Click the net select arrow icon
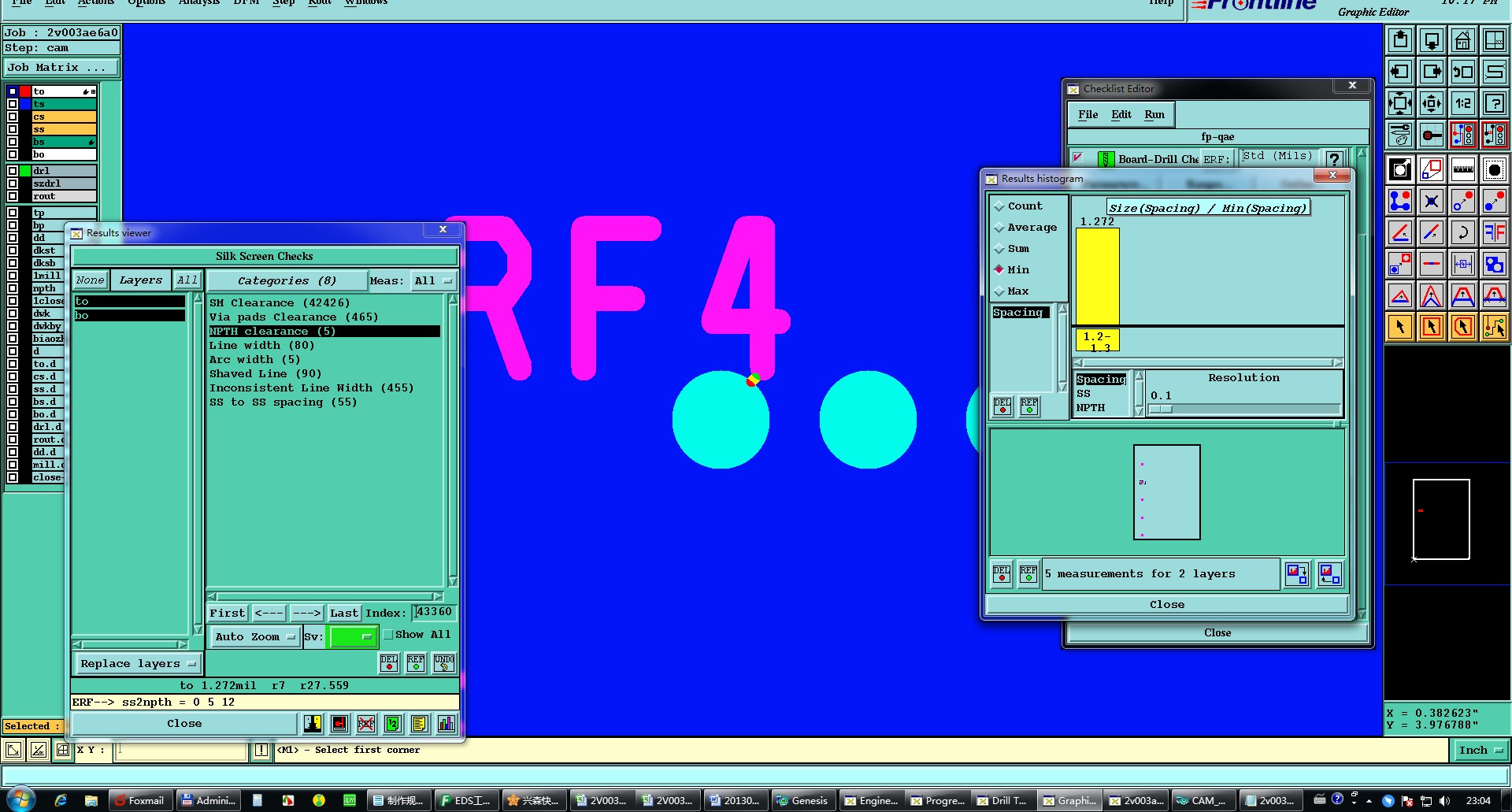 coord(1494,327)
